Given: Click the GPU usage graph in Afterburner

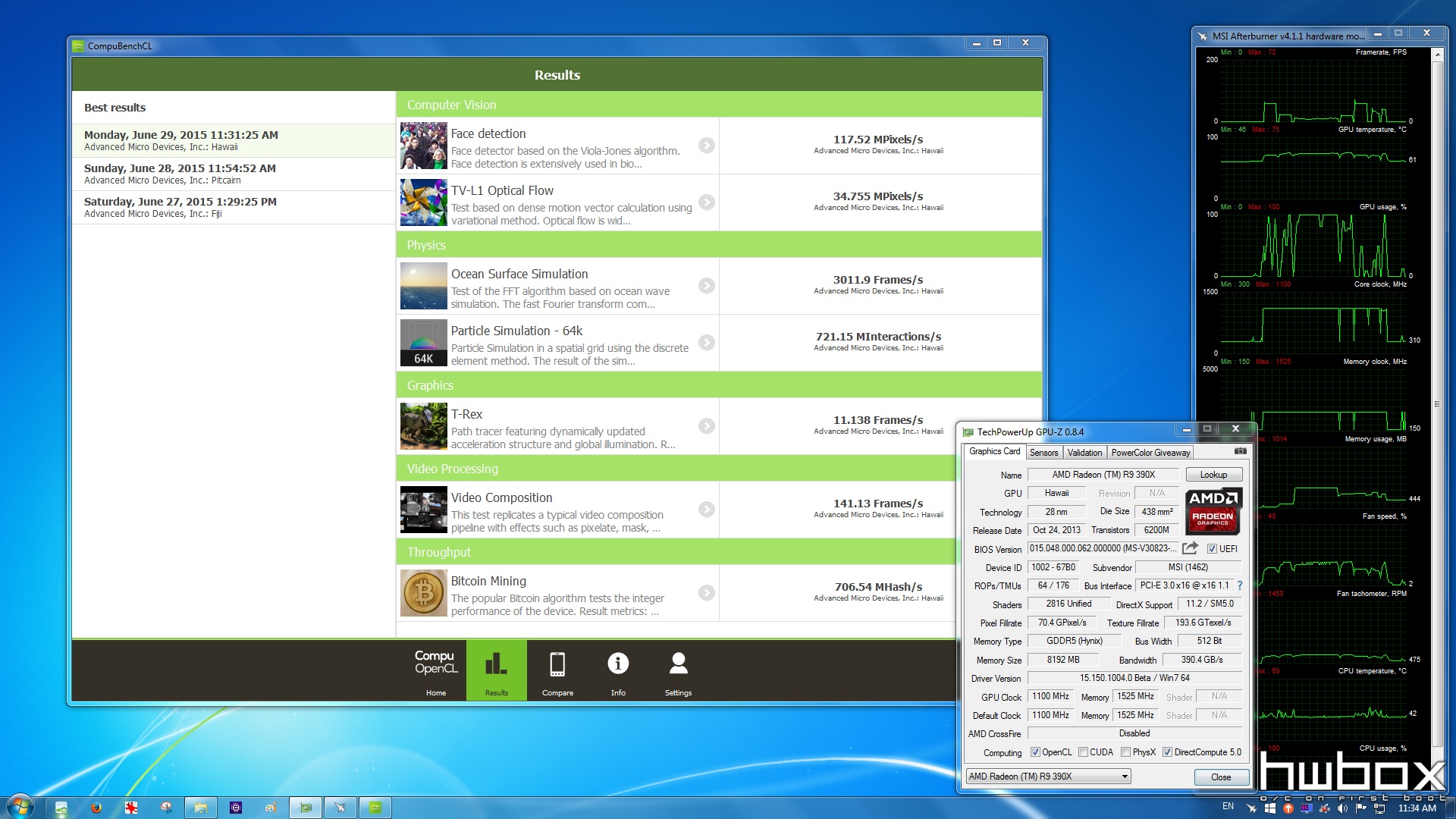Looking at the screenshot, I should point(1313,244).
